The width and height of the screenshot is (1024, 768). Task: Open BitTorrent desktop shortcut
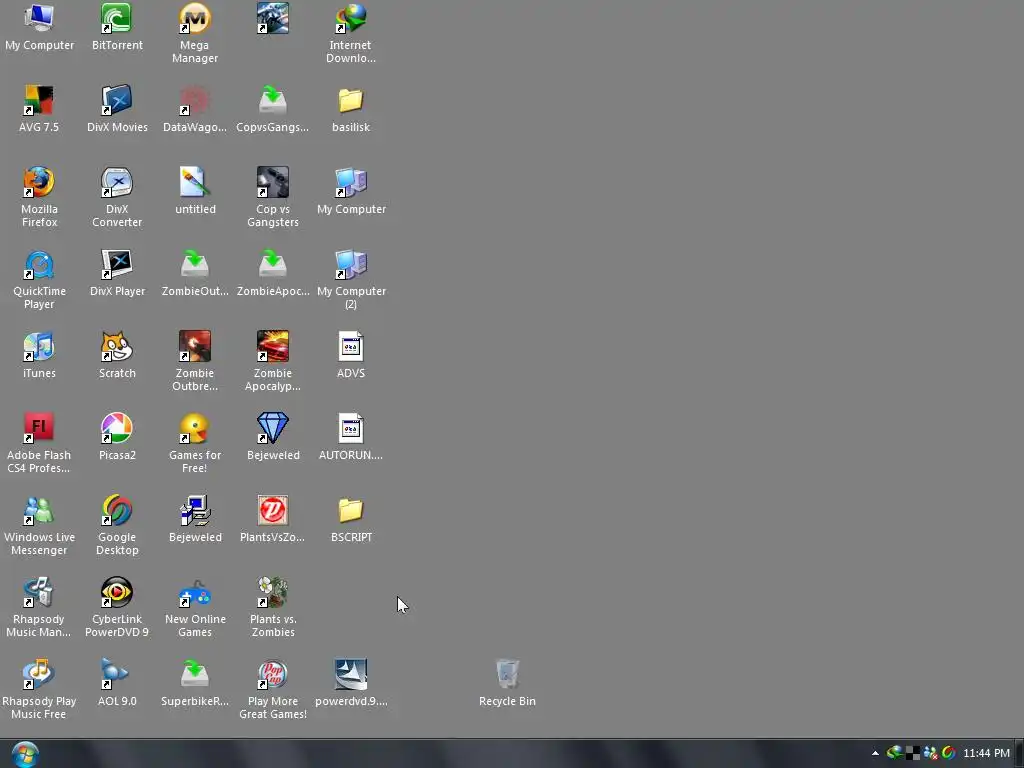(x=117, y=26)
